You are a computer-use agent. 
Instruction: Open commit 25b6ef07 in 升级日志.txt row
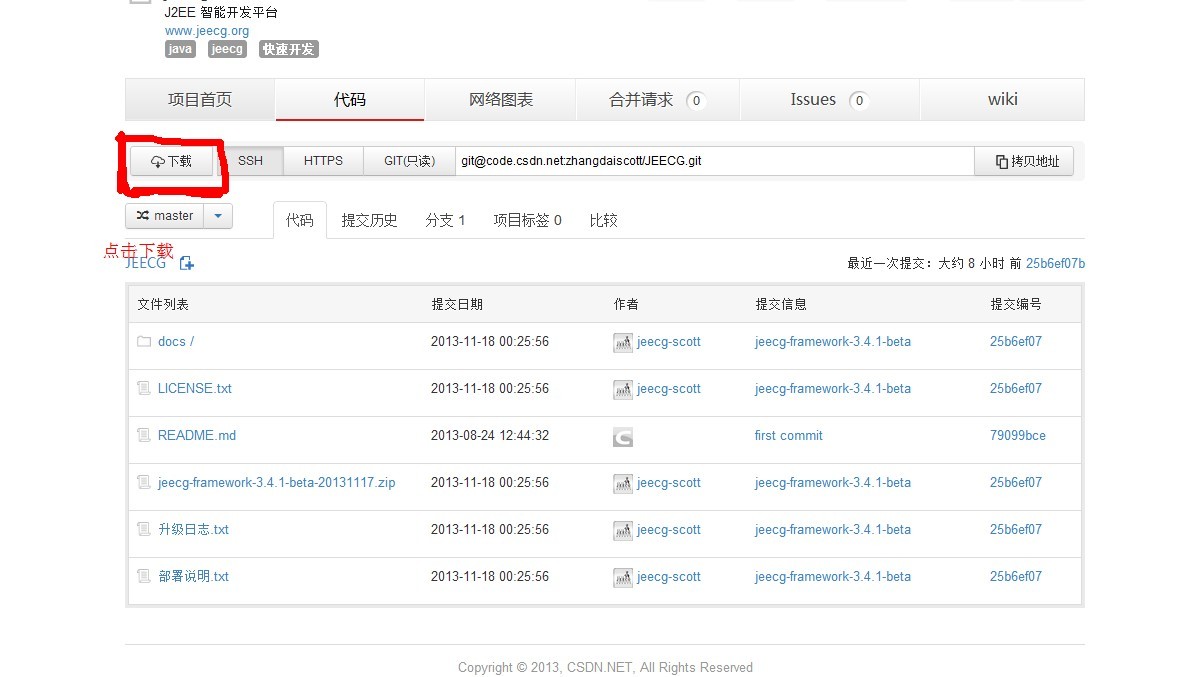pyautogui.click(x=1016, y=529)
